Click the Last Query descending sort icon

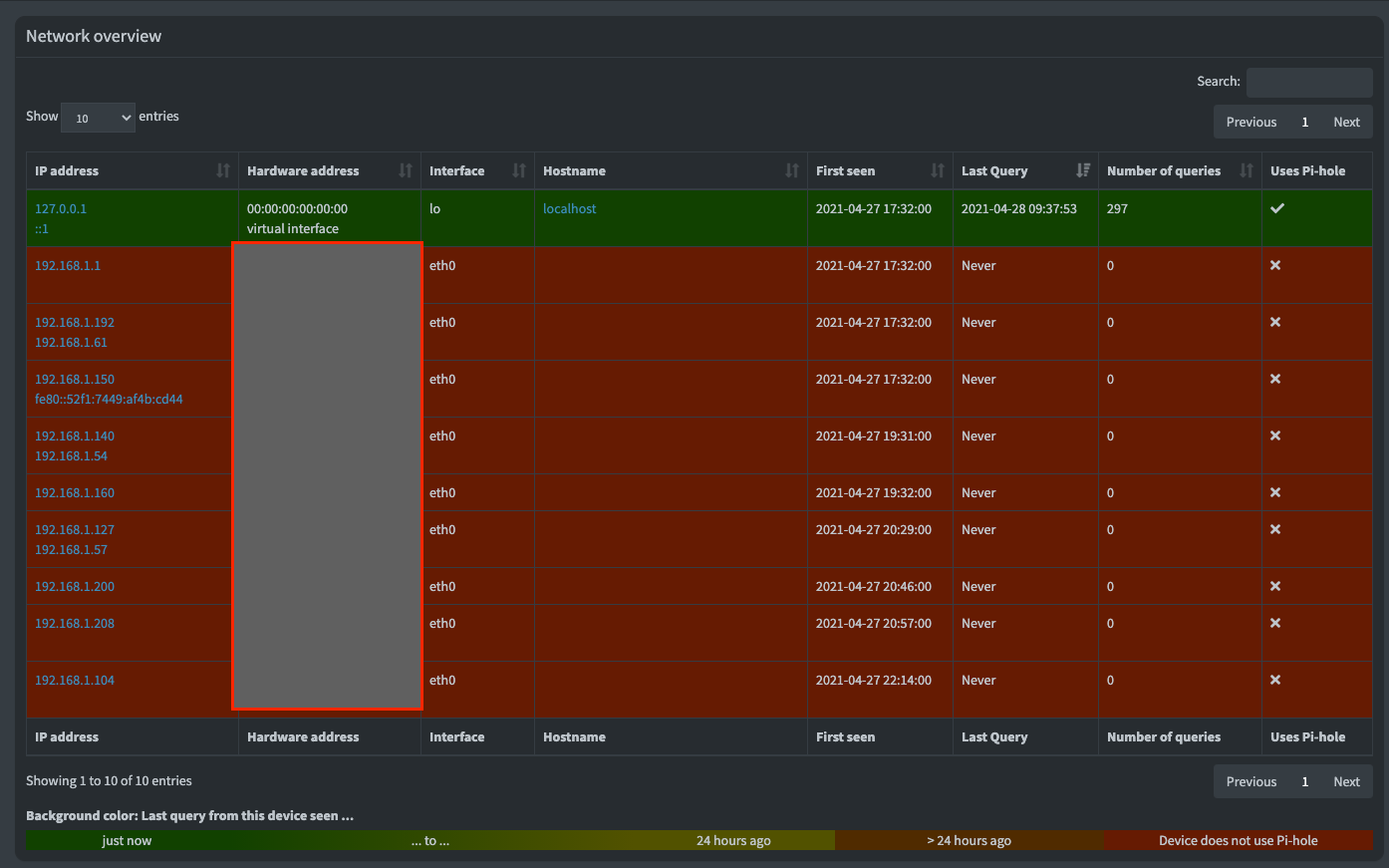pyautogui.click(x=1083, y=170)
